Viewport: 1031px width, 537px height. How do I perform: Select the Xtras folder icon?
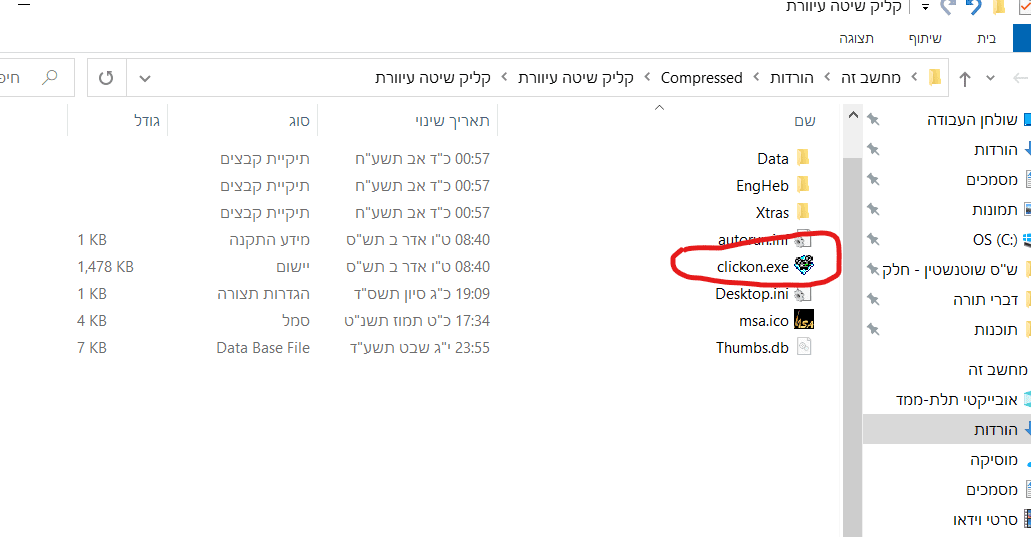click(x=803, y=212)
